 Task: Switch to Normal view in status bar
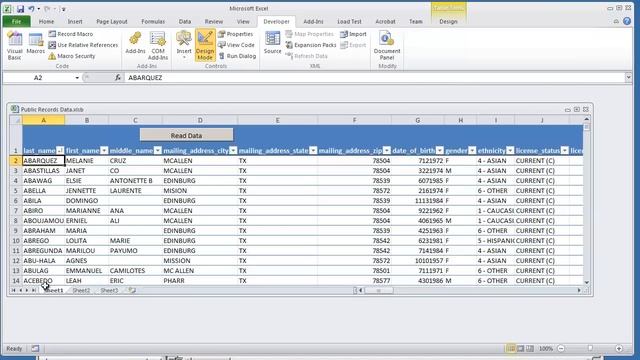tap(511, 349)
